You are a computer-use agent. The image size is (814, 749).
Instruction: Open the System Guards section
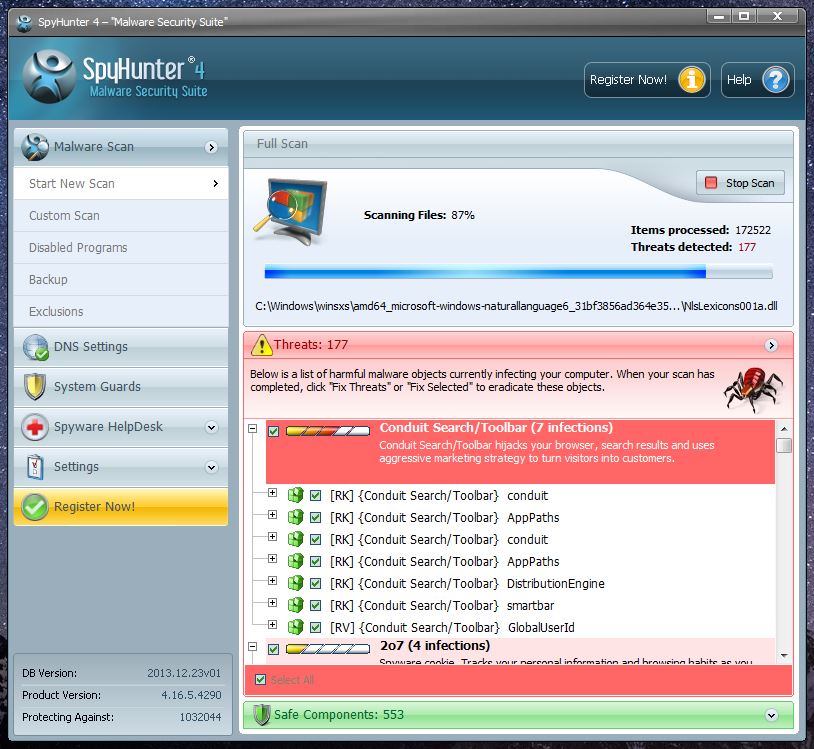(x=121, y=387)
